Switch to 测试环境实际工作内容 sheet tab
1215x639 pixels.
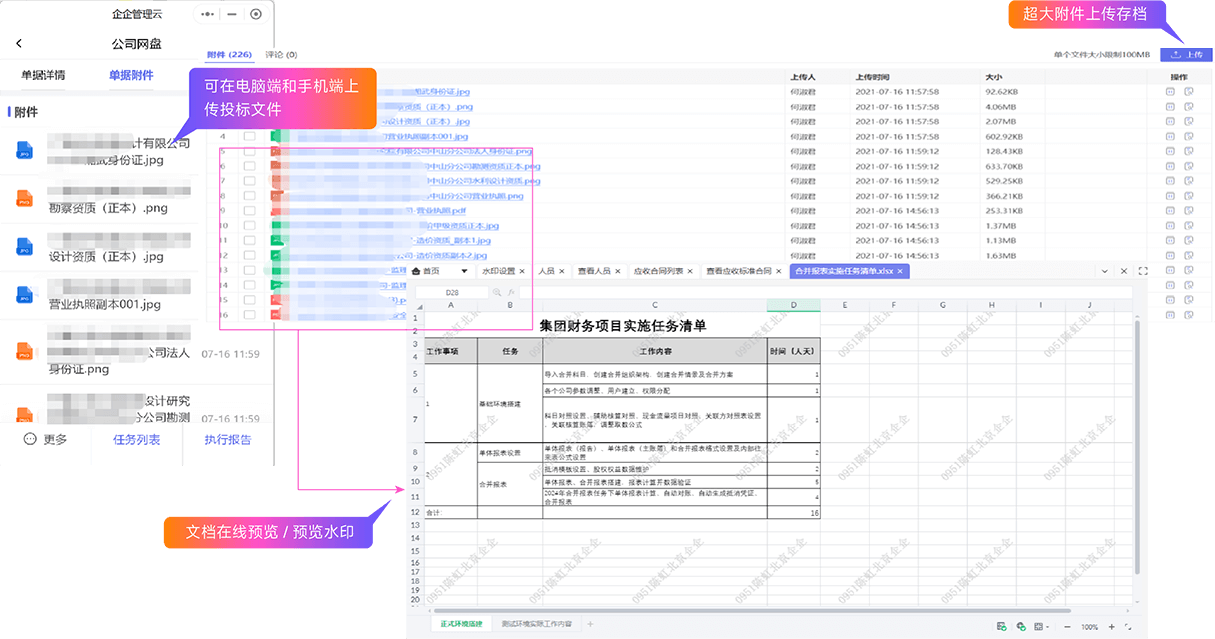[536, 624]
